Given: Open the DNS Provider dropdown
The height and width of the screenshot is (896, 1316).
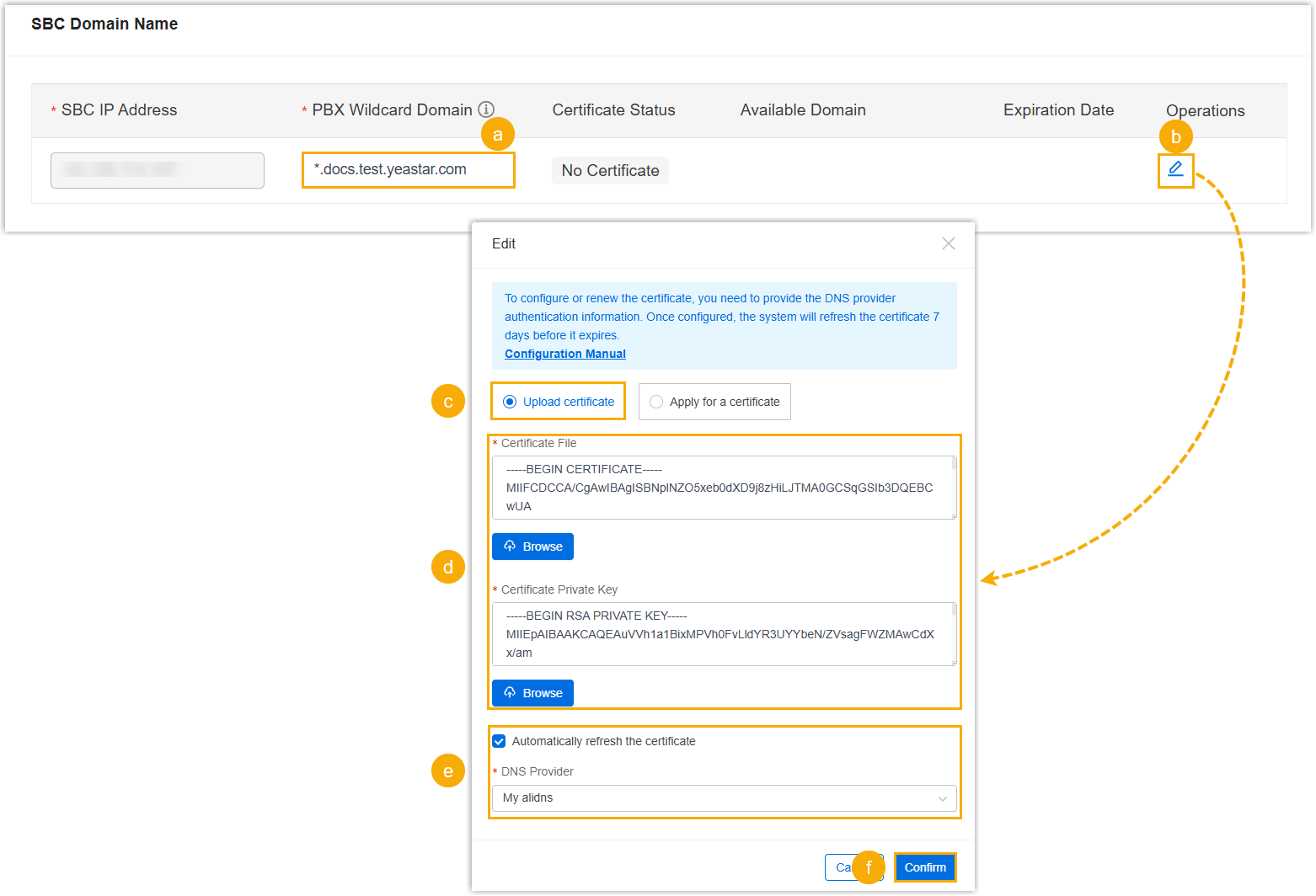Looking at the screenshot, I should [x=723, y=798].
